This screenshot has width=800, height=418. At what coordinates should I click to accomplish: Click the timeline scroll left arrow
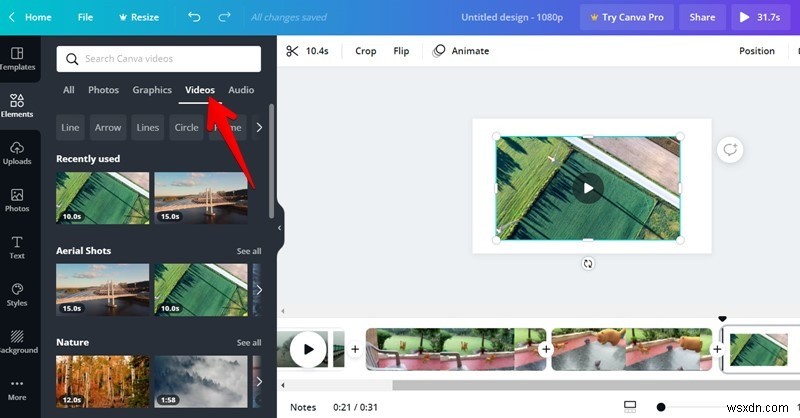point(283,385)
